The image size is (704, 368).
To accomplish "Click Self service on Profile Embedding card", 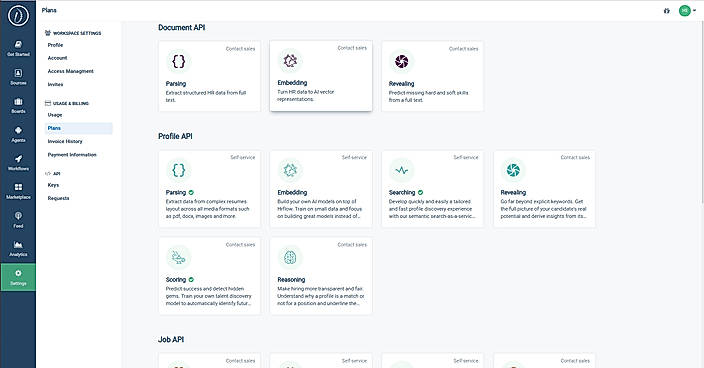I will coord(354,158).
